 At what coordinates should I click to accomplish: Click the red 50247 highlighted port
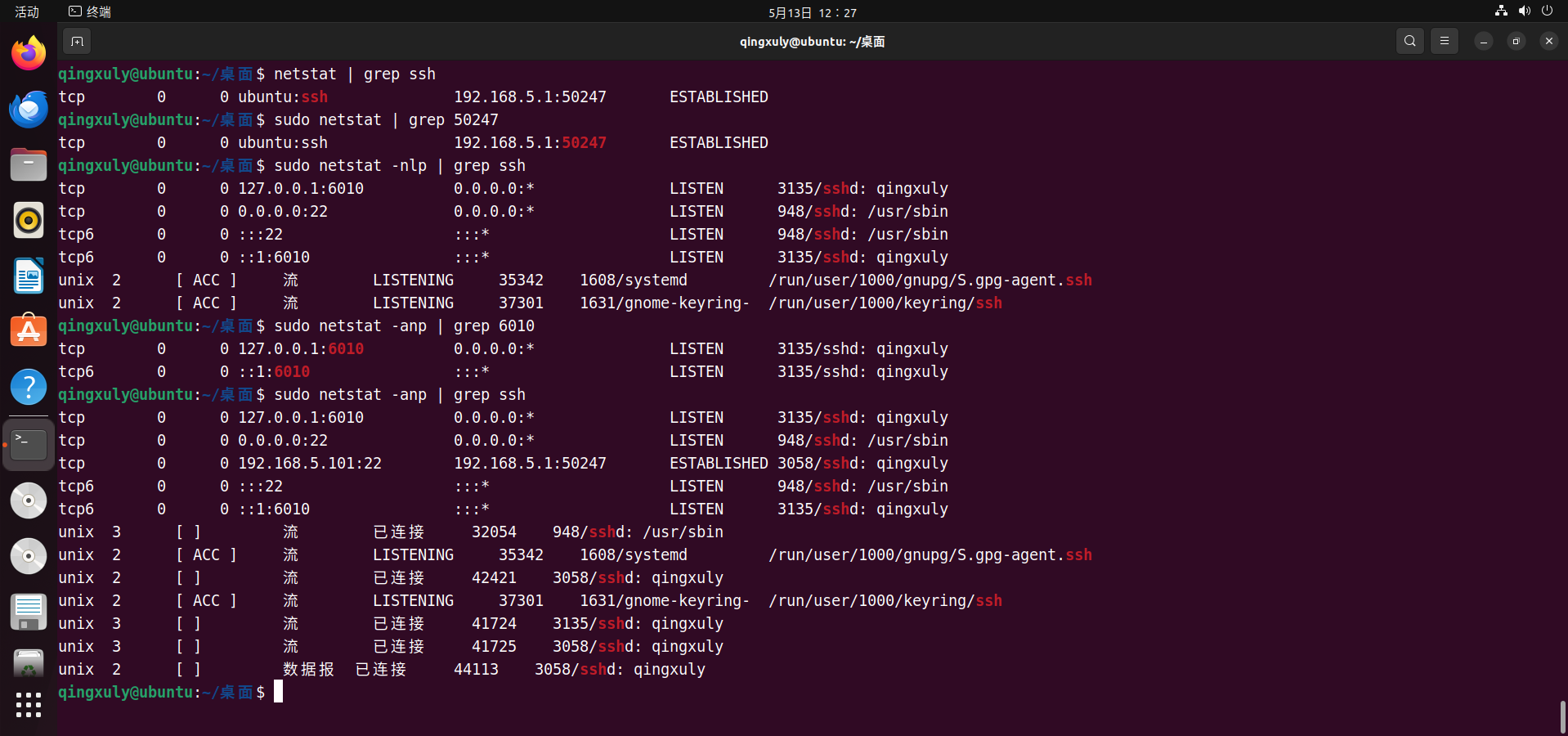pyautogui.click(x=584, y=142)
